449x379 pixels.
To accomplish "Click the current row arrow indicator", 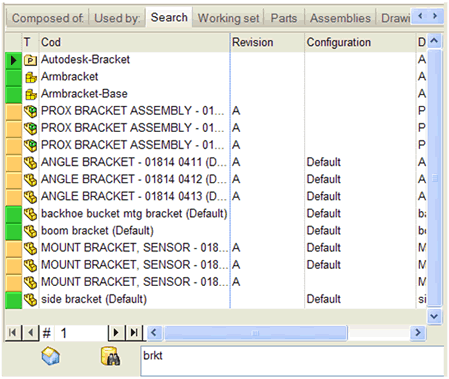I will click(14, 60).
